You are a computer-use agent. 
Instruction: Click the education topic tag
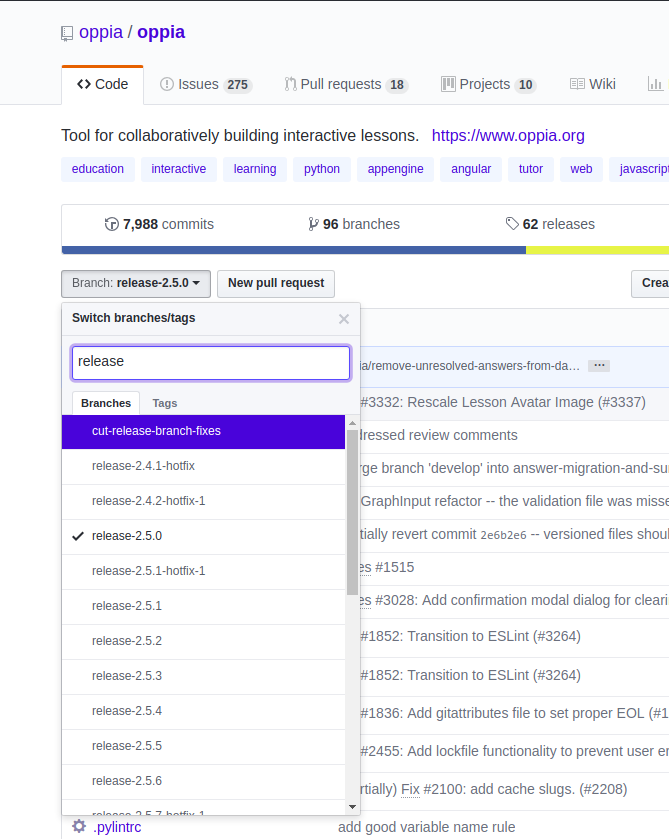click(98, 169)
